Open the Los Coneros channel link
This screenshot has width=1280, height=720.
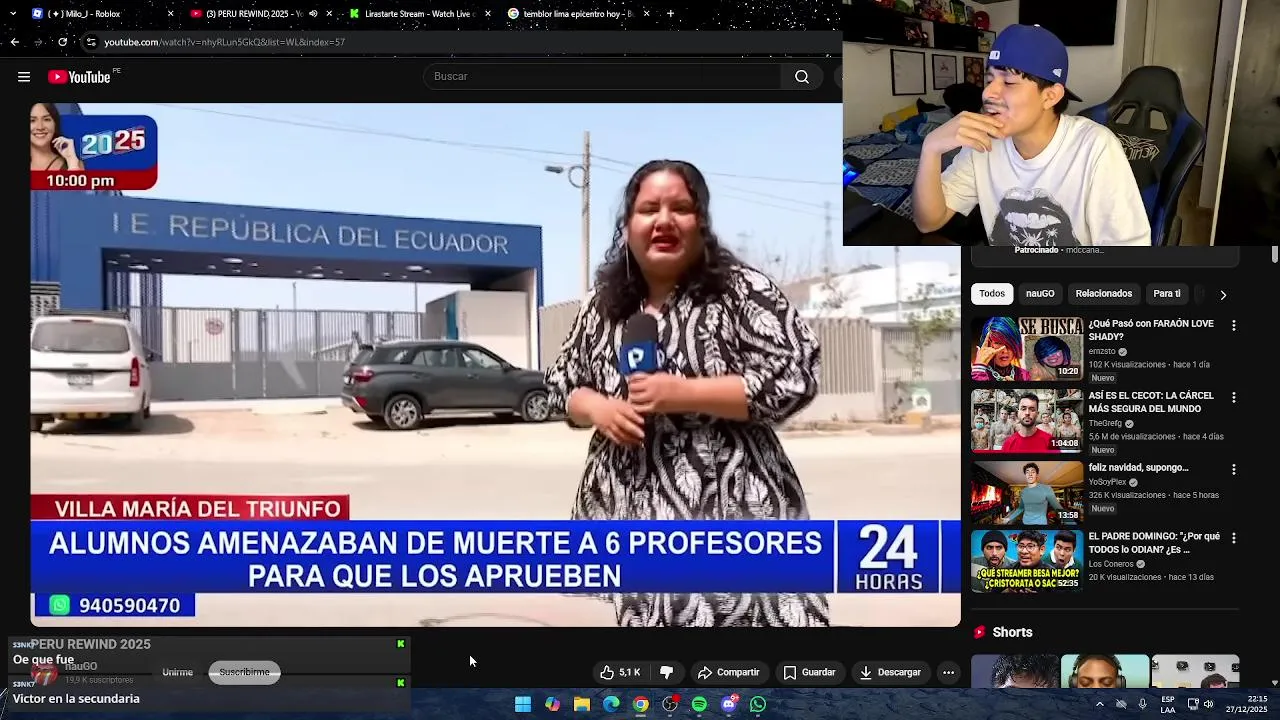(x=1111, y=564)
